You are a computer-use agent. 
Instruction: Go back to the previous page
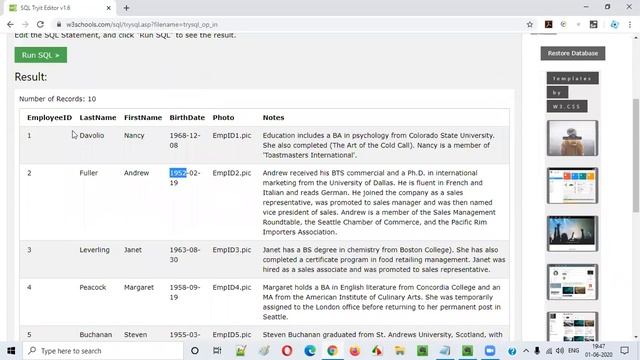click(x=10, y=24)
